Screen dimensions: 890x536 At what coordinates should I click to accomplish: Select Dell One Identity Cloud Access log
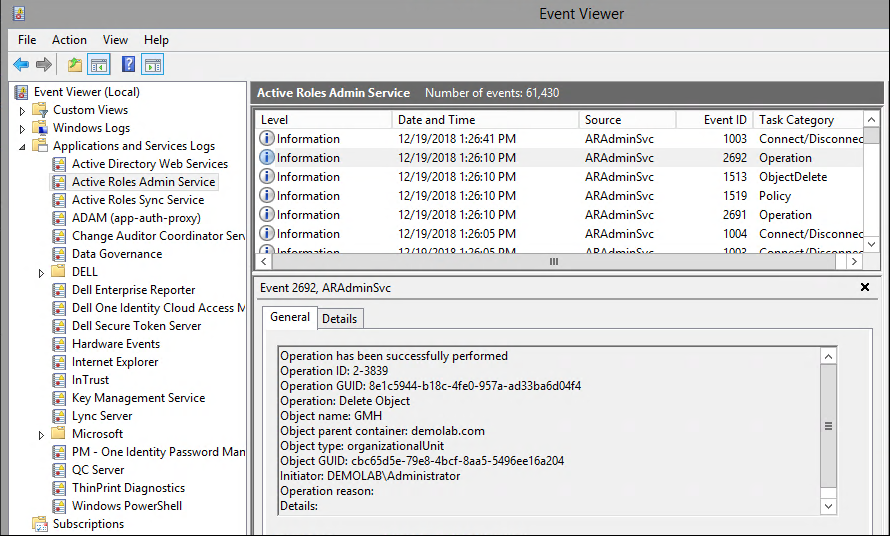pyautogui.click(x=158, y=308)
